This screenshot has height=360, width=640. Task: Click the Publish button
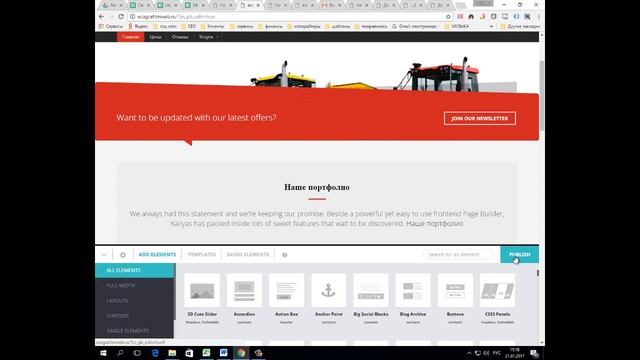tap(519, 254)
